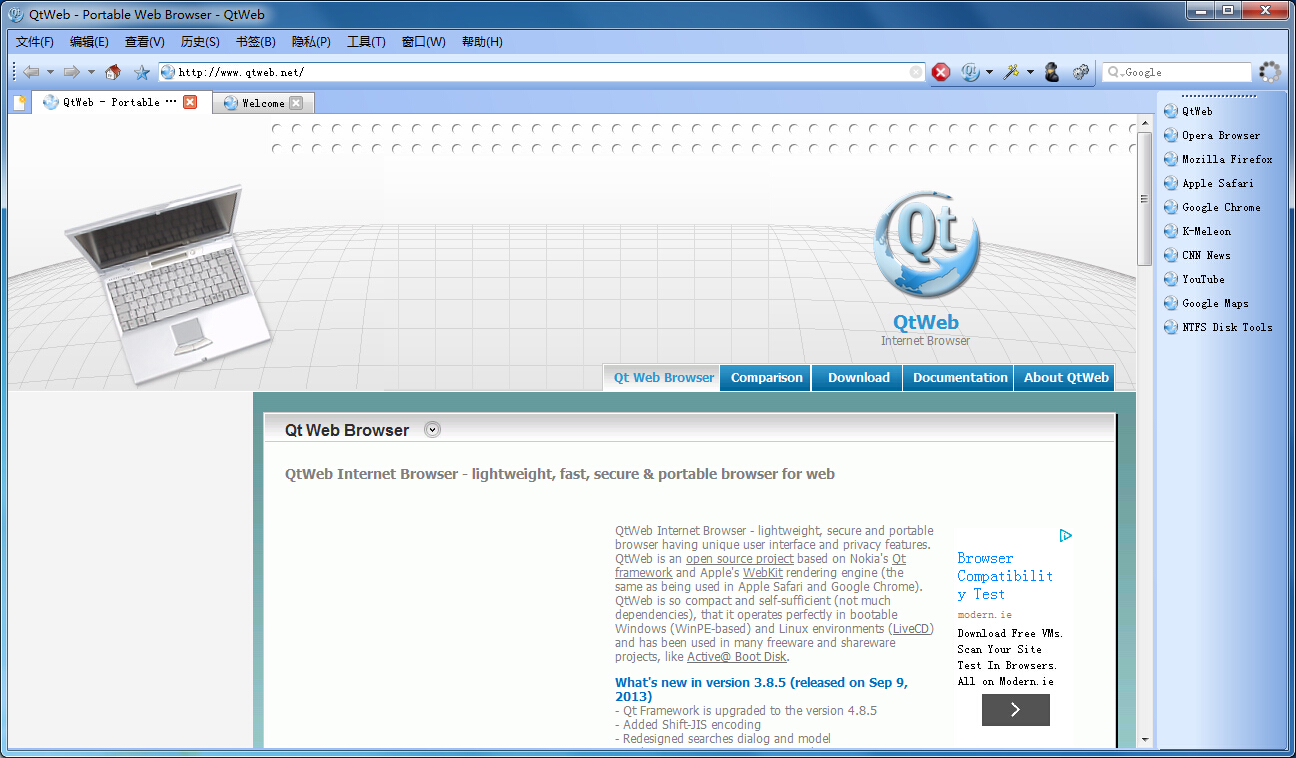Open the Apple Safari bookmark
Image resolution: width=1296 pixels, height=758 pixels.
coord(1209,183)
